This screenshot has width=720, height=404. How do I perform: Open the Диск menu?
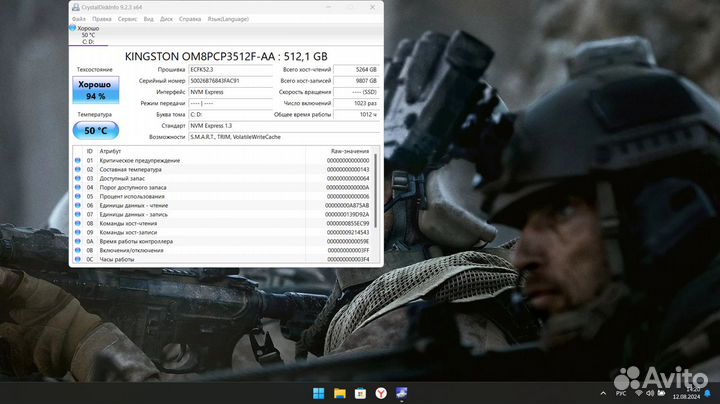click(x=166, y=19)
